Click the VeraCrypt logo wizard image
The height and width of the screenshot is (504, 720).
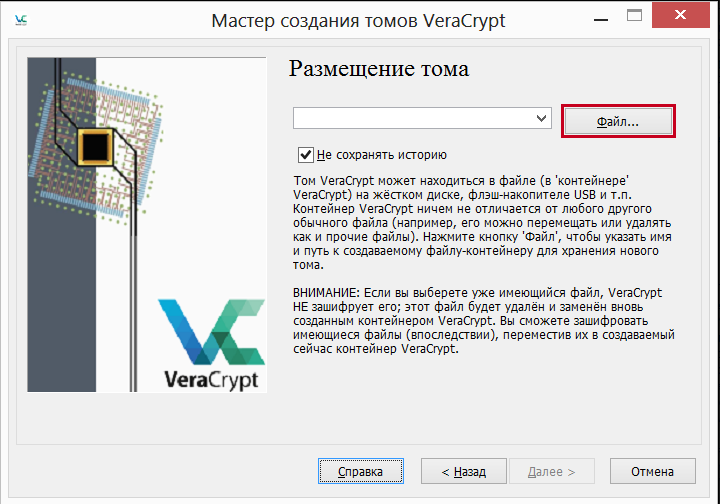[x=147, y=224]
